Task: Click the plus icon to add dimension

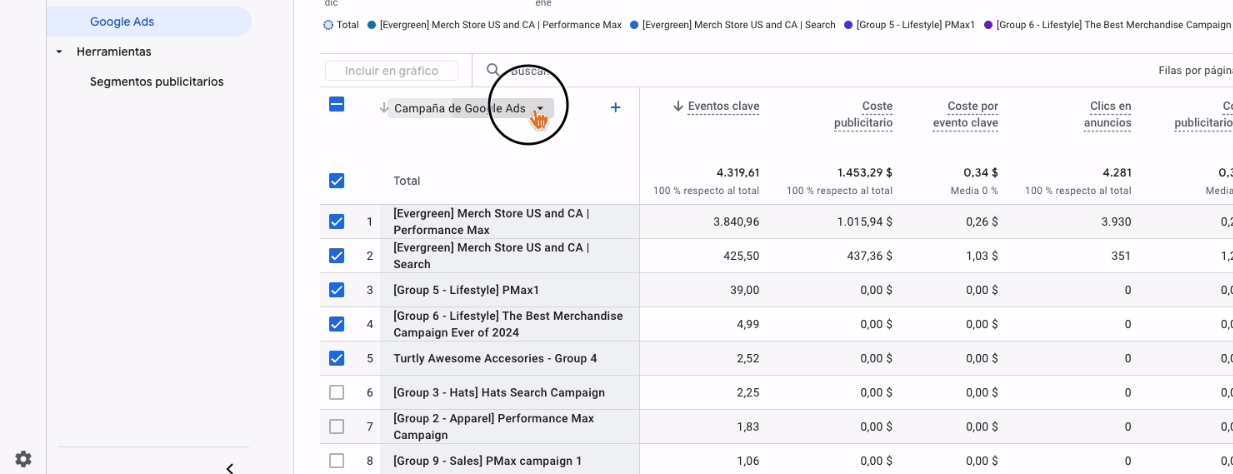Action: [x=616, y=107]
